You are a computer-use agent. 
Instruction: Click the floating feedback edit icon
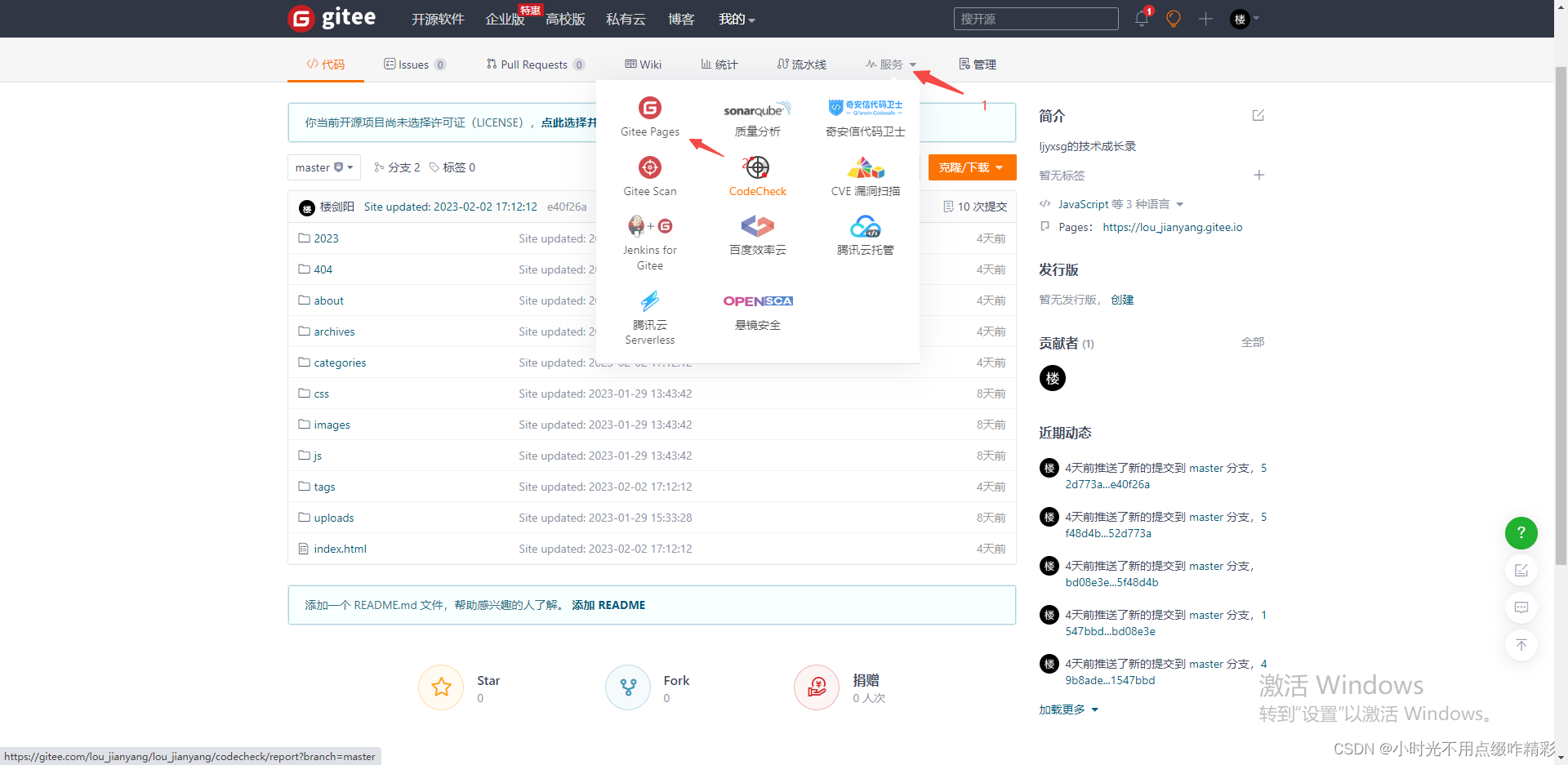click(1521, 570)
